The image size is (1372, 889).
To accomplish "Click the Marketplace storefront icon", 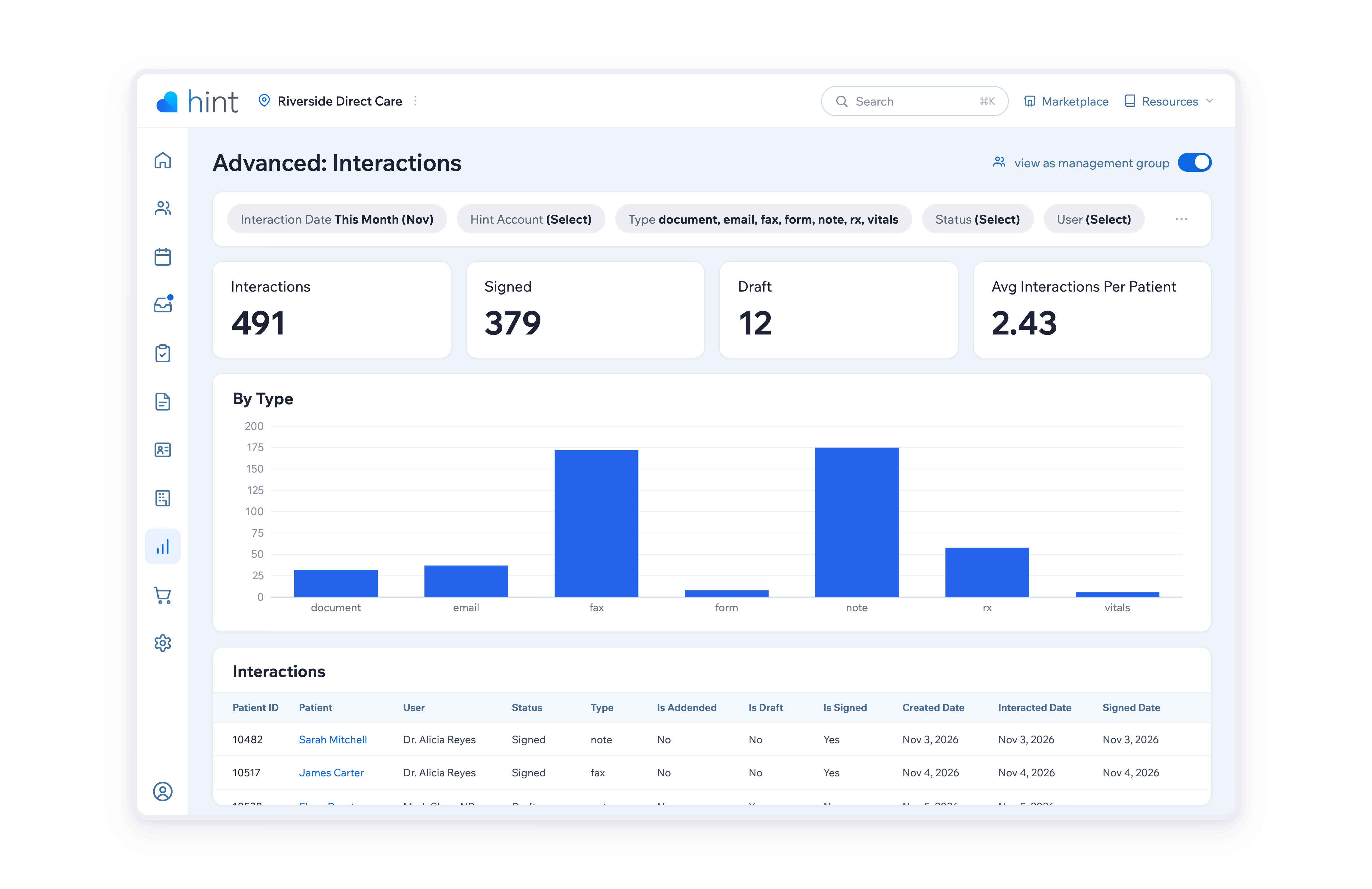I will (1029, 101).
